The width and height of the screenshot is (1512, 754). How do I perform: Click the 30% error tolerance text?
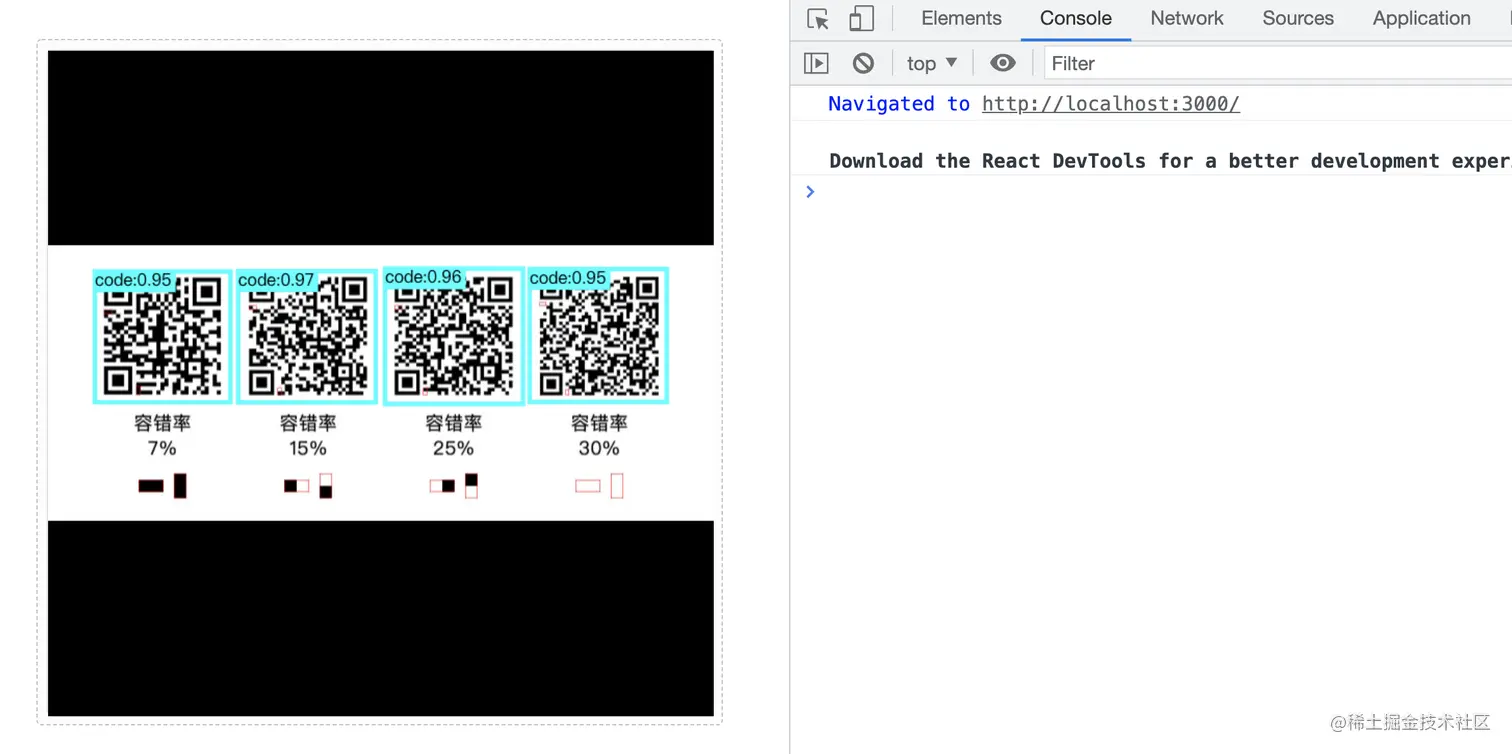point(599,448)
